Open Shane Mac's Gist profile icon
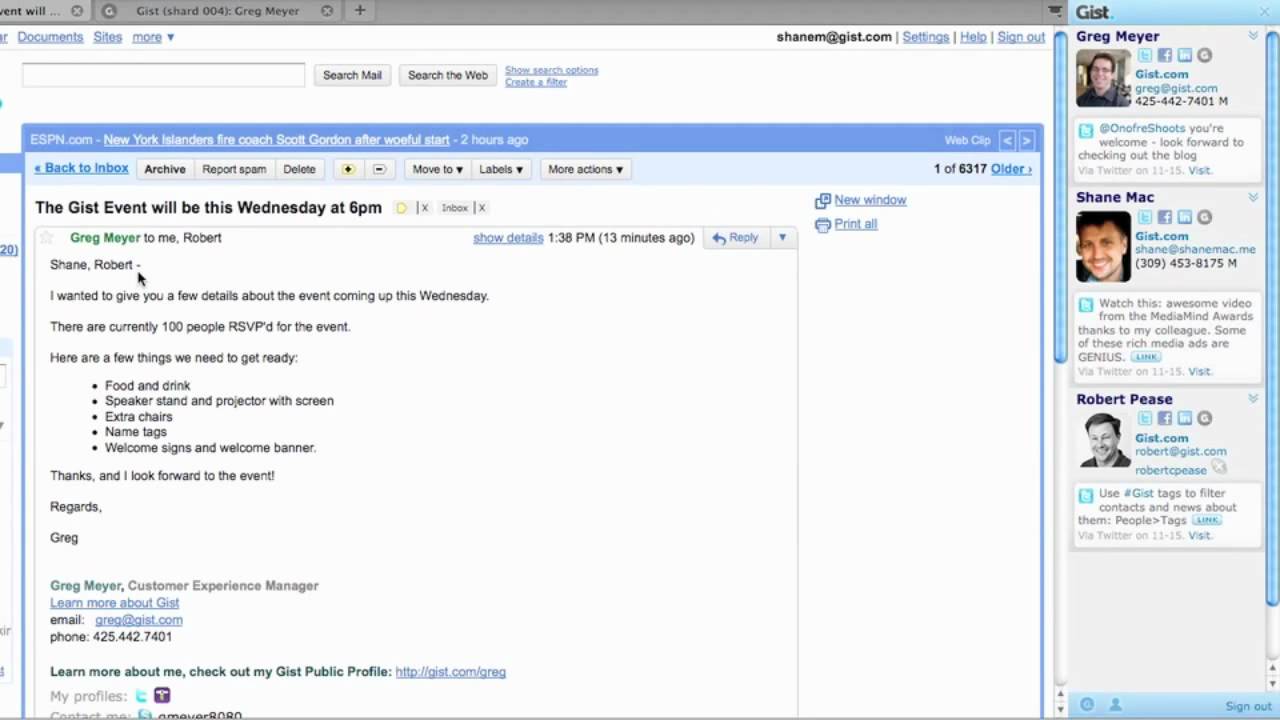Image resolution: width=1280 pixels, height=720 pixels. click(1205, 217)
